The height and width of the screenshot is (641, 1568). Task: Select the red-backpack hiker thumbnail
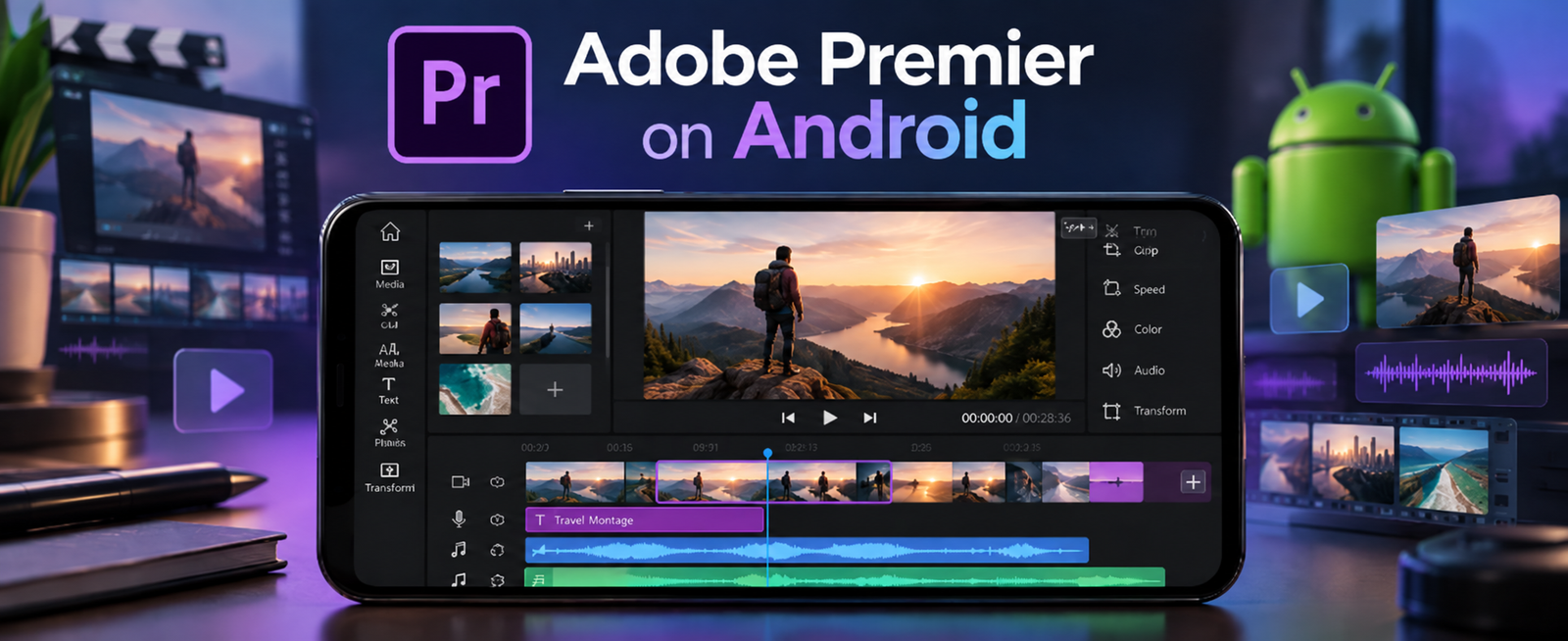point(475,328)
